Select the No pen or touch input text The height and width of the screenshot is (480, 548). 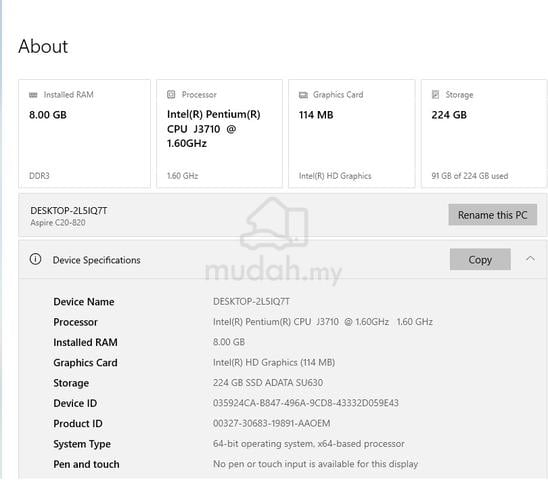pos(316,464)
